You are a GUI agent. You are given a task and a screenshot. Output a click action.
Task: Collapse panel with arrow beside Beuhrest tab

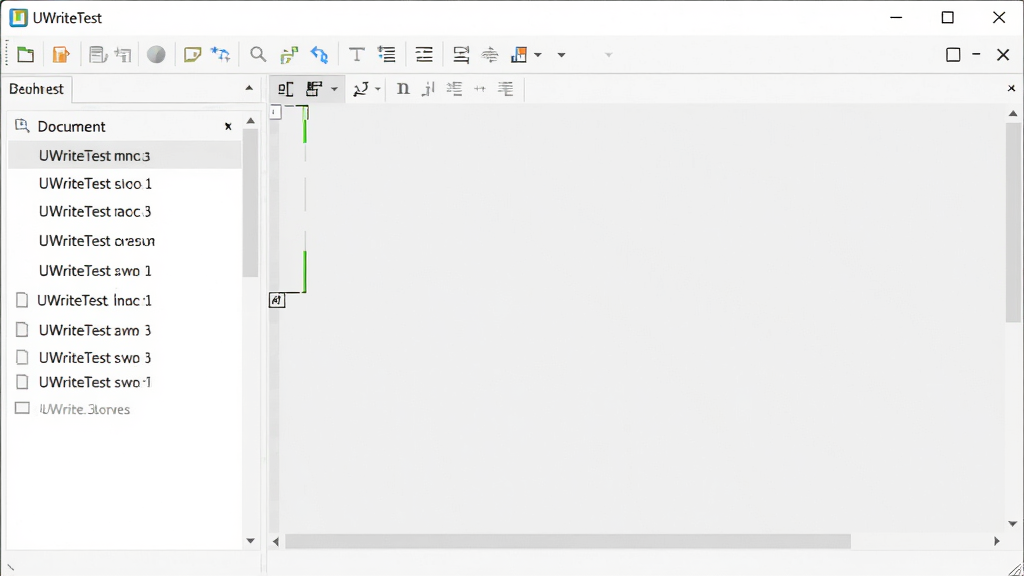249,88
